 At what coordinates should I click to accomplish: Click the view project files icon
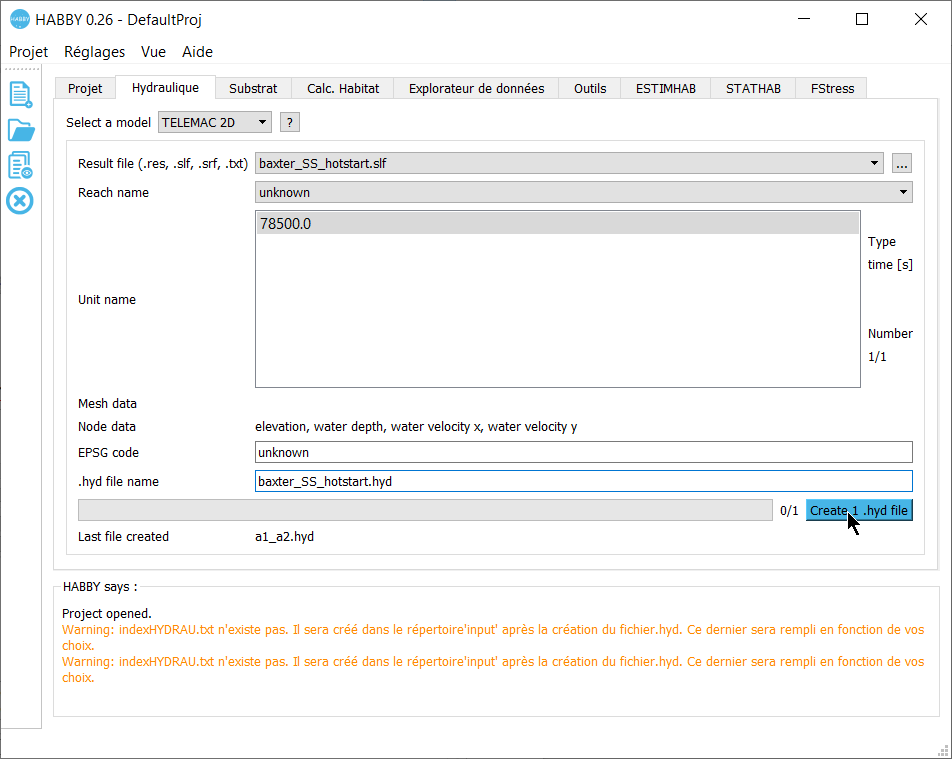pos(20,165)
